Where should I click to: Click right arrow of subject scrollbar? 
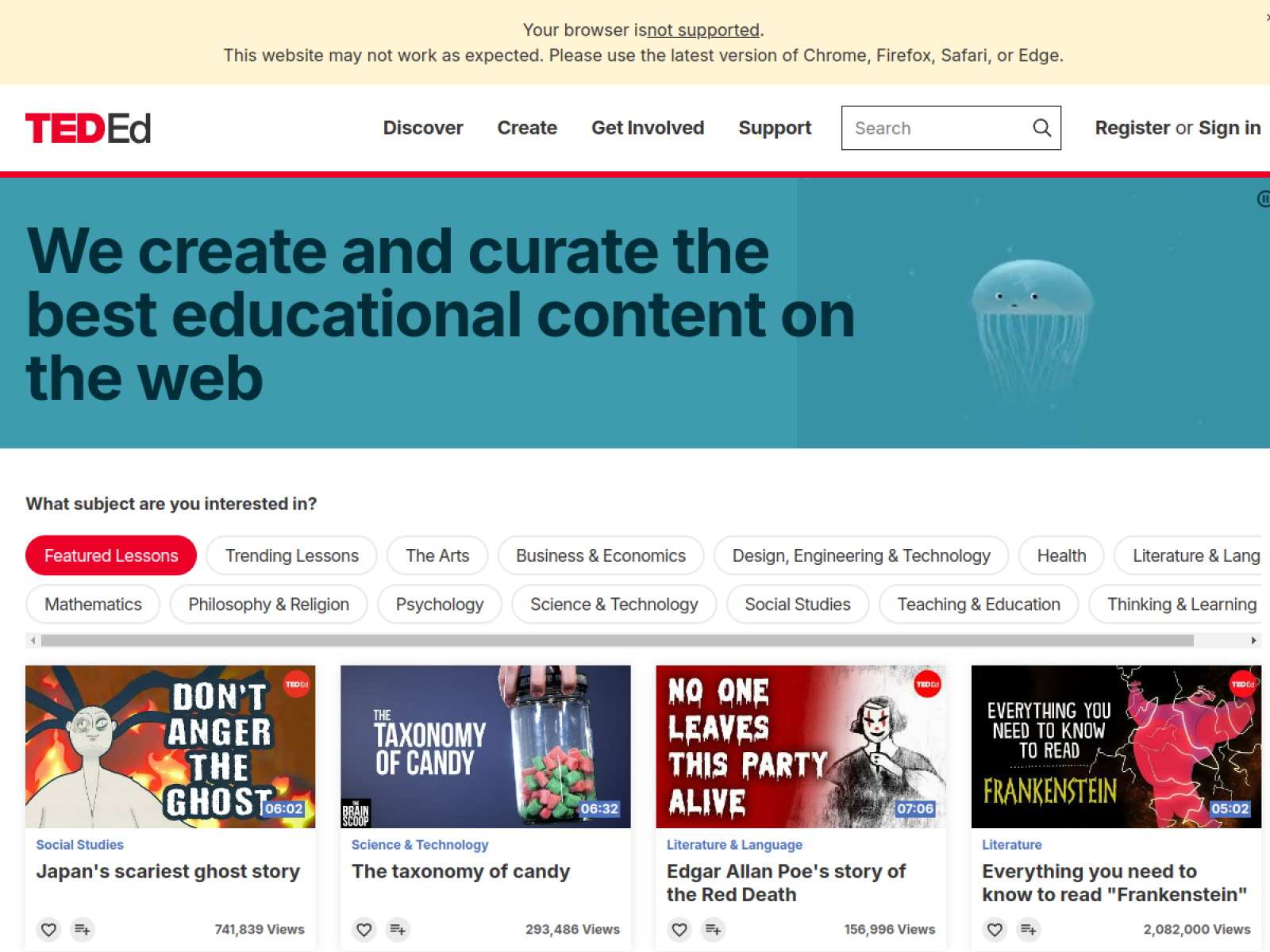(x=1253, y=640)
